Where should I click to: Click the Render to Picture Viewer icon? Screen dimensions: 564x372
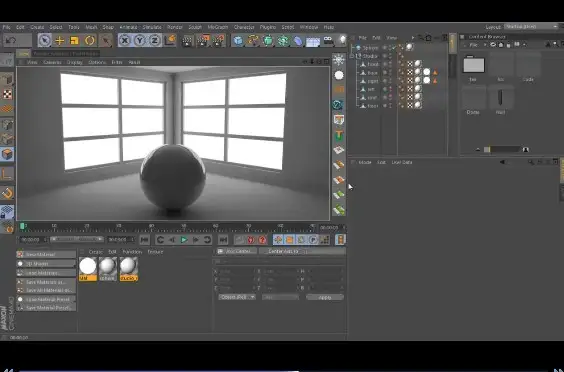[x=203, y=41]
